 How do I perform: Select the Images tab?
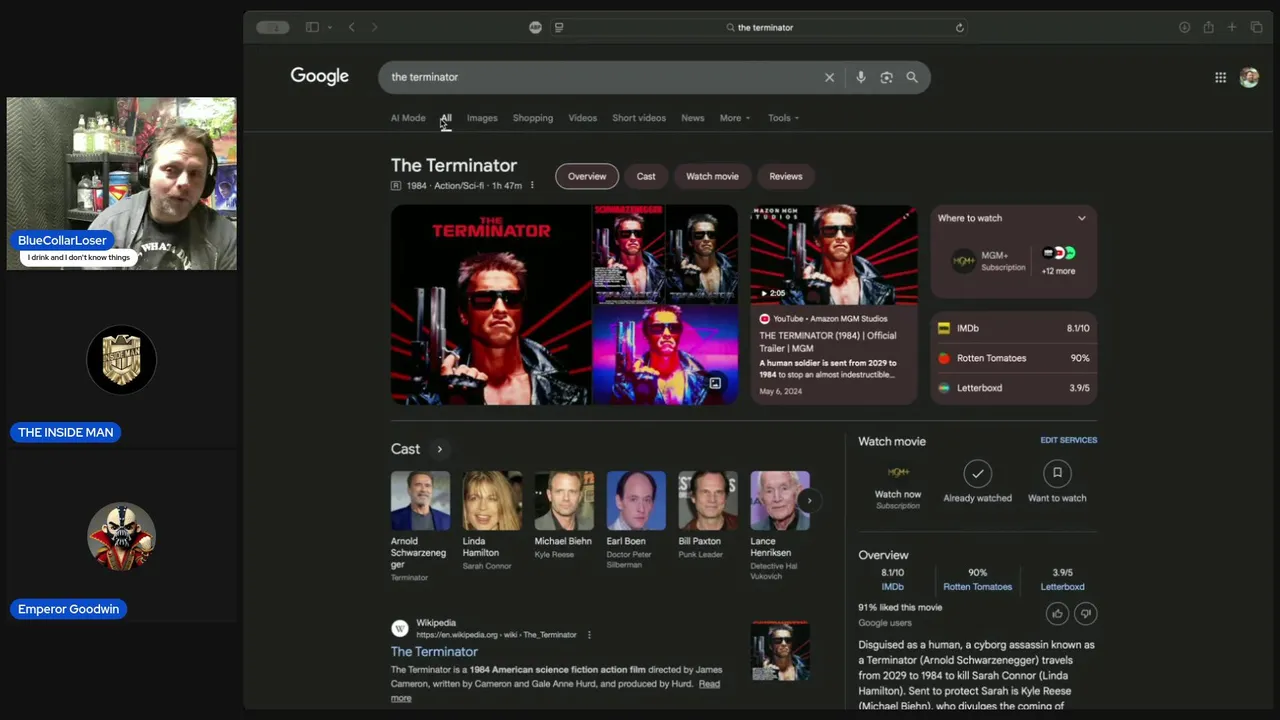(482, 118)
